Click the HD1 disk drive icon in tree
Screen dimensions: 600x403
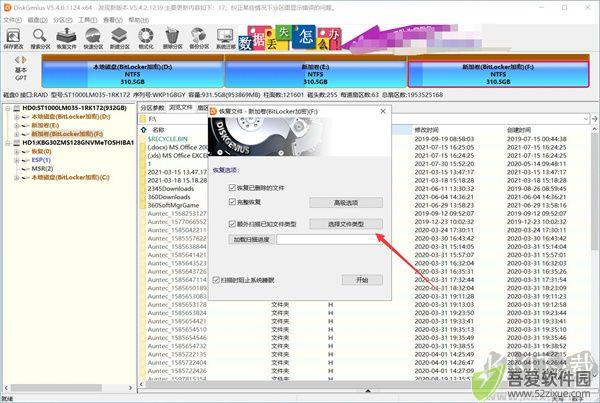coord(17,142)
